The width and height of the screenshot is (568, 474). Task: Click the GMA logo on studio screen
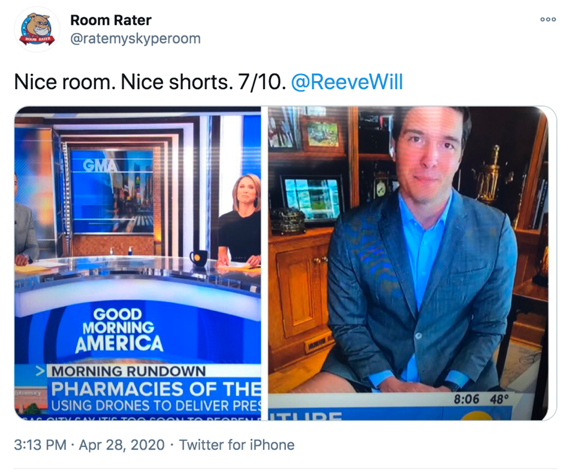click(x=100, y=166)
